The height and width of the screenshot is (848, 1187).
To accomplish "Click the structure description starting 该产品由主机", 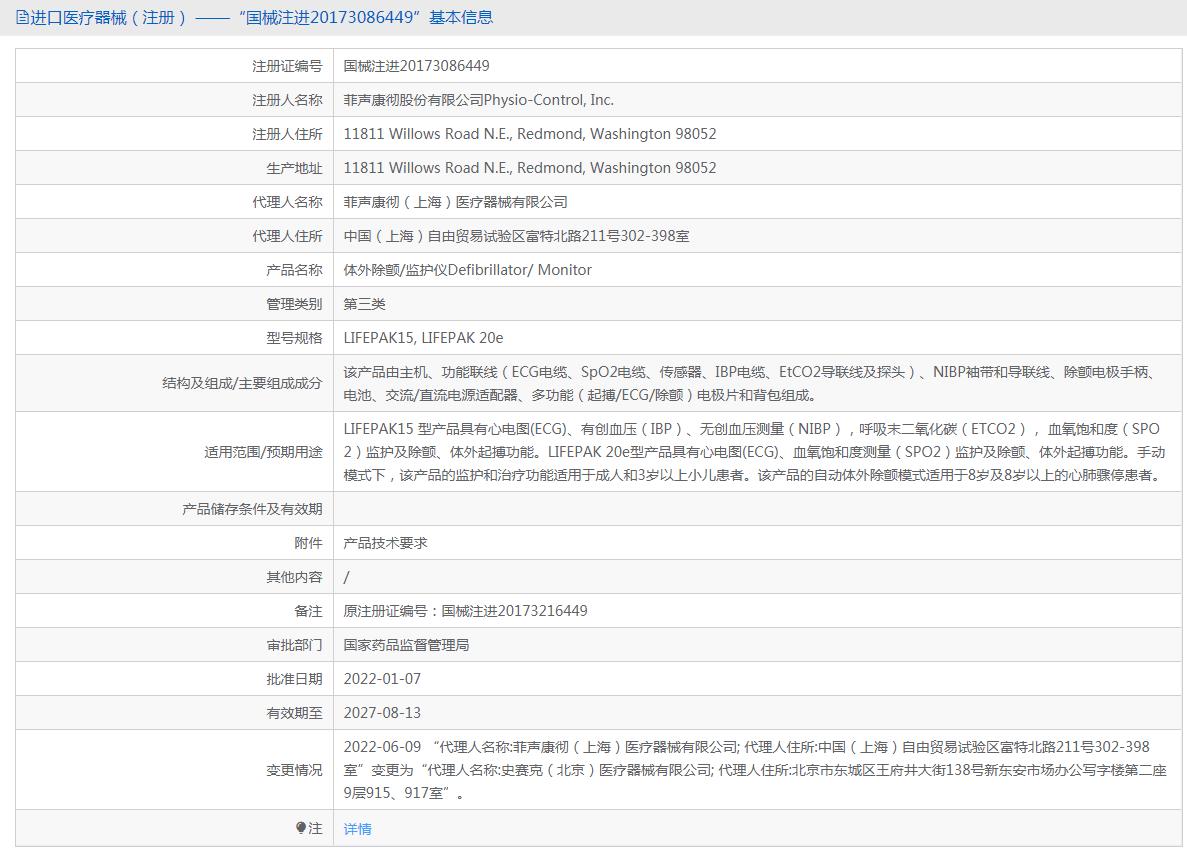I will [x=750, y=383].
